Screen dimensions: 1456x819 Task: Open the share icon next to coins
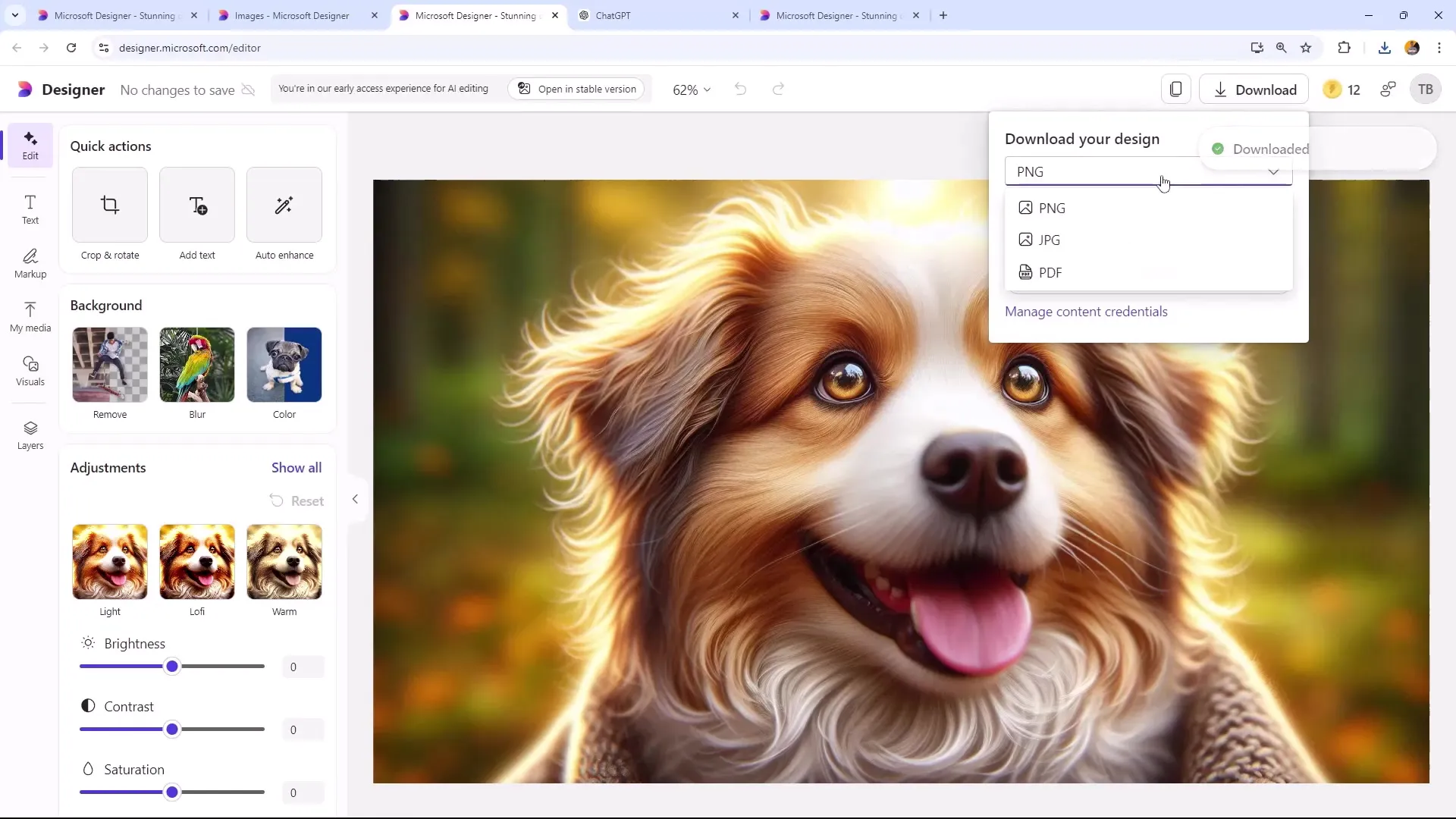[1388, 89]
